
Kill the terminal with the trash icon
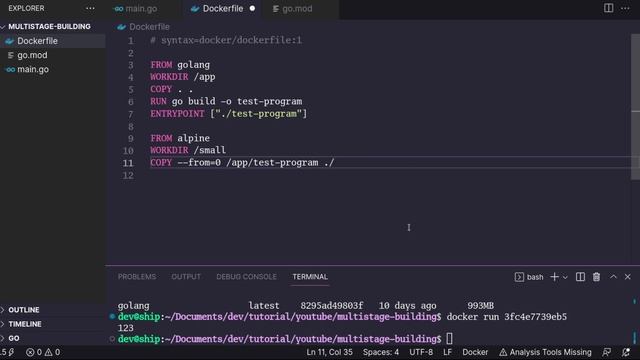pos(596,277)
